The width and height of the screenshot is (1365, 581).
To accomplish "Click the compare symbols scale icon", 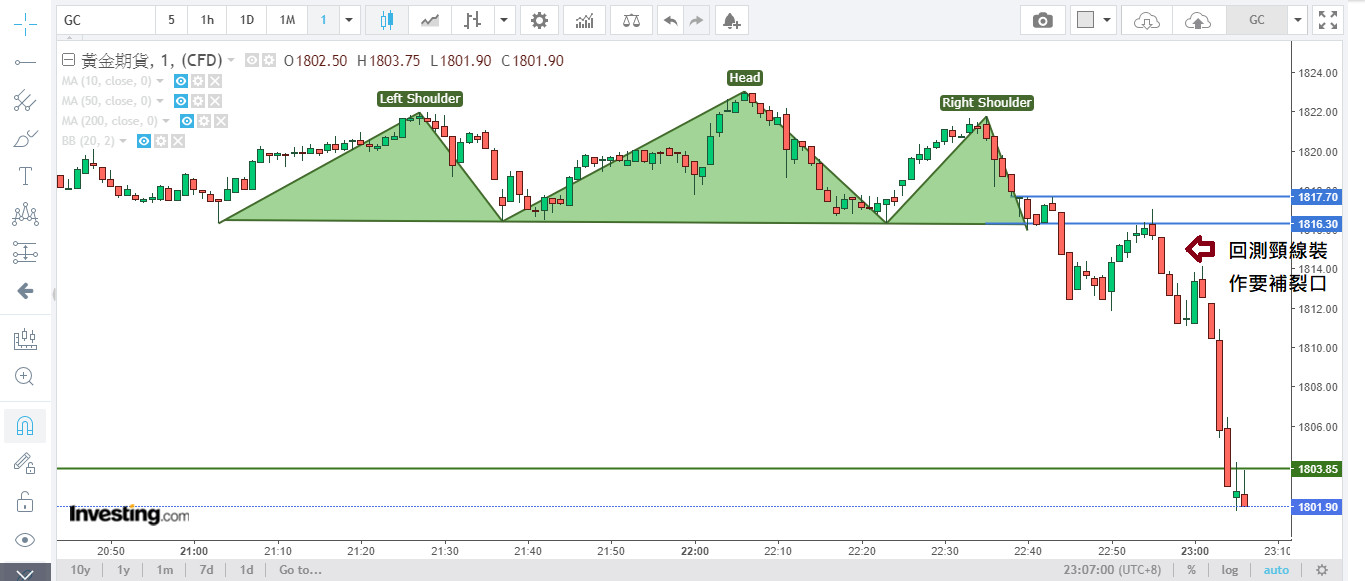I will point(630,20).
